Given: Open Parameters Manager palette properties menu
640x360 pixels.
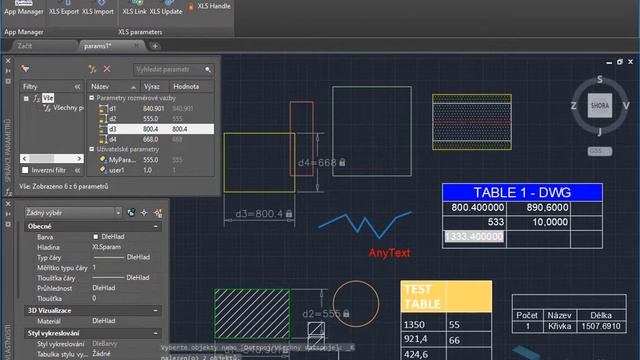Looking at the screenshot, I should [8, 81].
